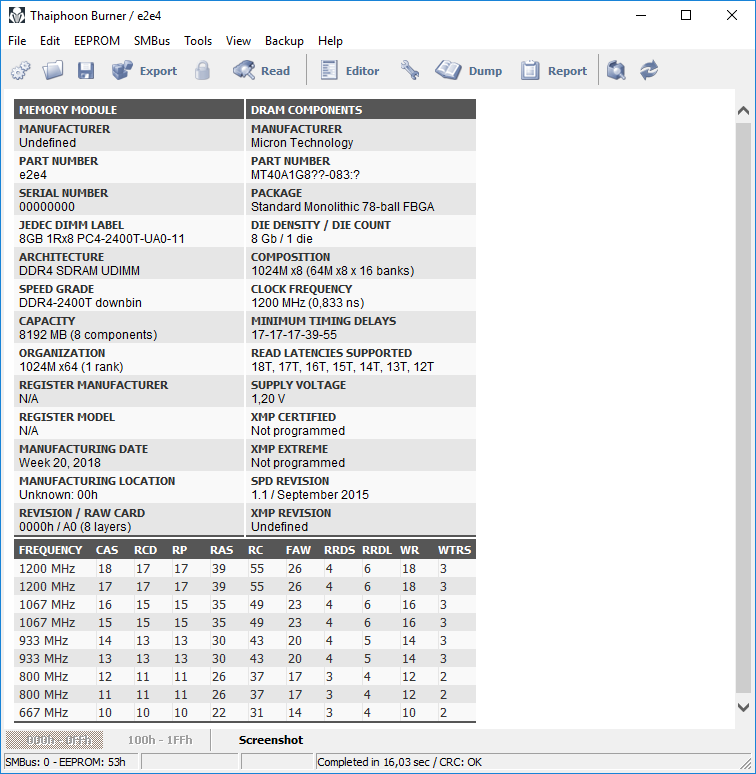Save the dump using the floppy disk icon
Screen dimensions: 756x774
[85, 71]
